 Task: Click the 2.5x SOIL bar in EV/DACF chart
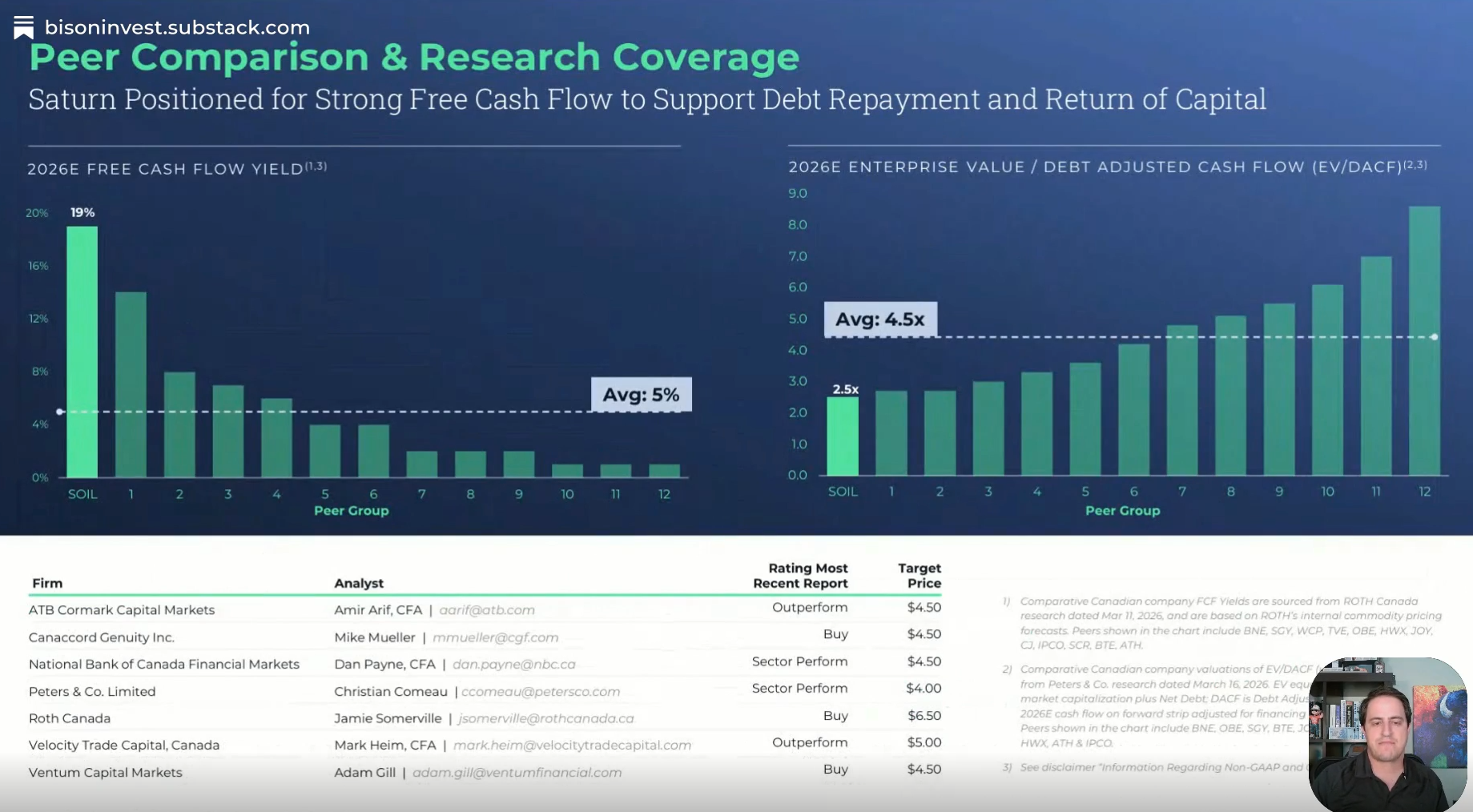tap(842, 436)
